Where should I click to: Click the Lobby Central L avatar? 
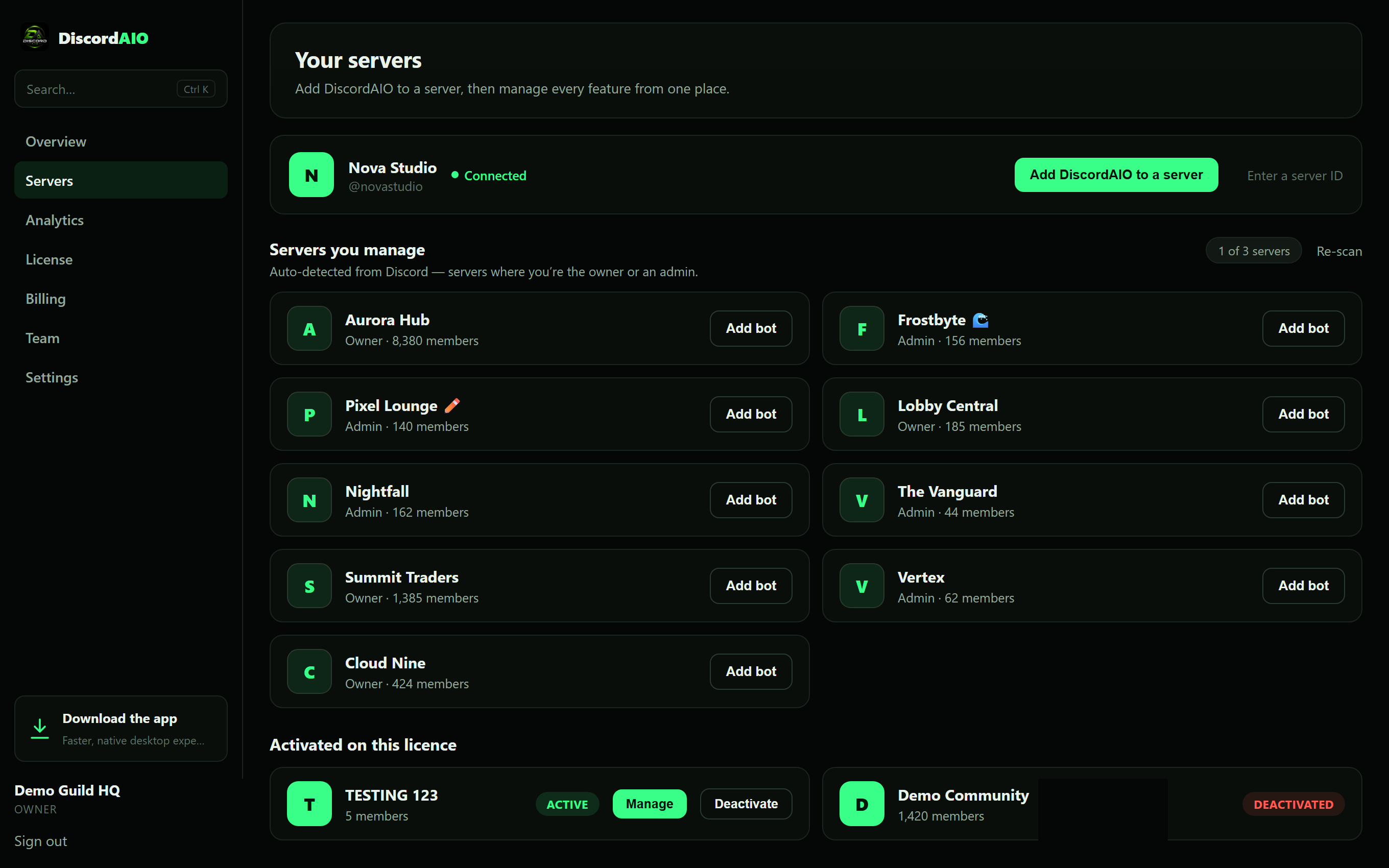861,414
